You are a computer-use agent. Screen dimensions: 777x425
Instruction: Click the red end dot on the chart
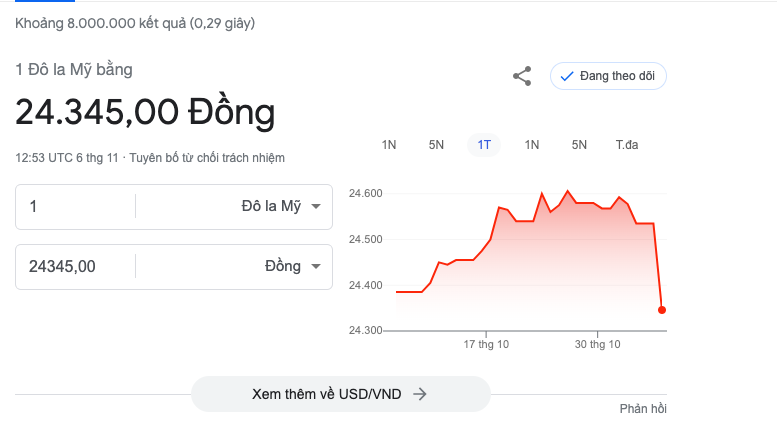(662, 310)
